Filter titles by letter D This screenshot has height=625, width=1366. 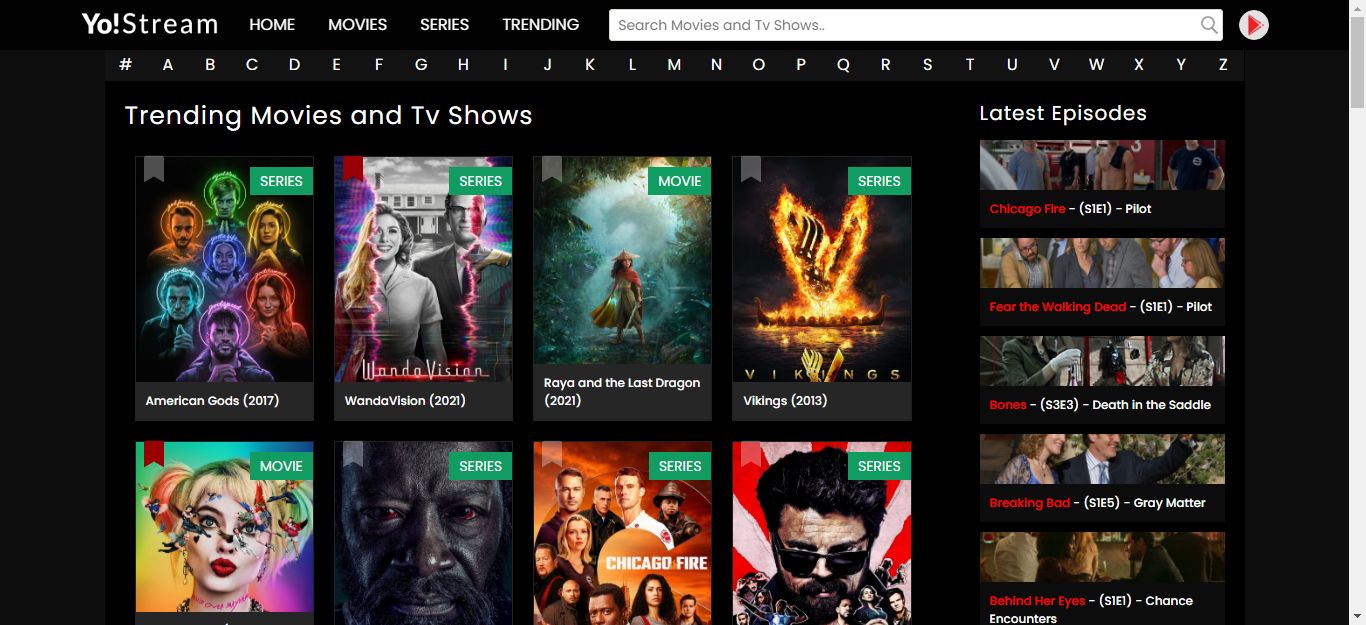pos(294,64)
